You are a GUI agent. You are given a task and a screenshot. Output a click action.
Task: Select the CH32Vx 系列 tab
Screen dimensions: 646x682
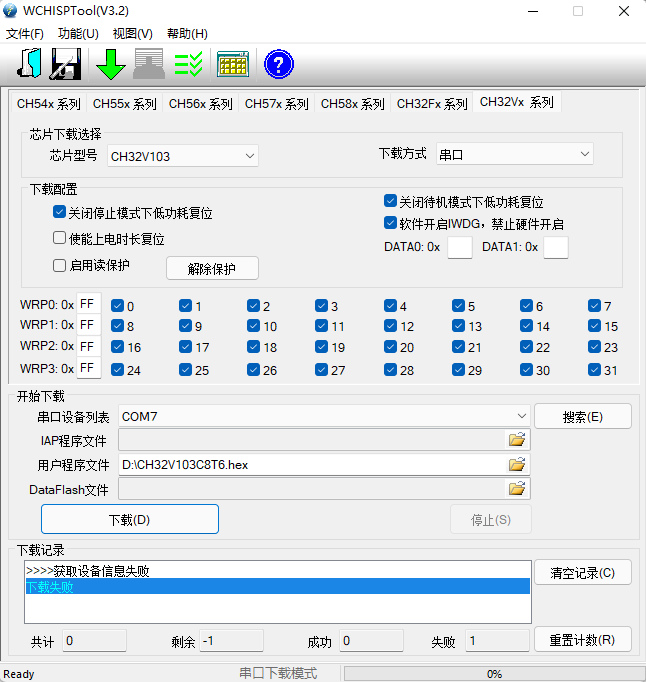click(517, 102)
